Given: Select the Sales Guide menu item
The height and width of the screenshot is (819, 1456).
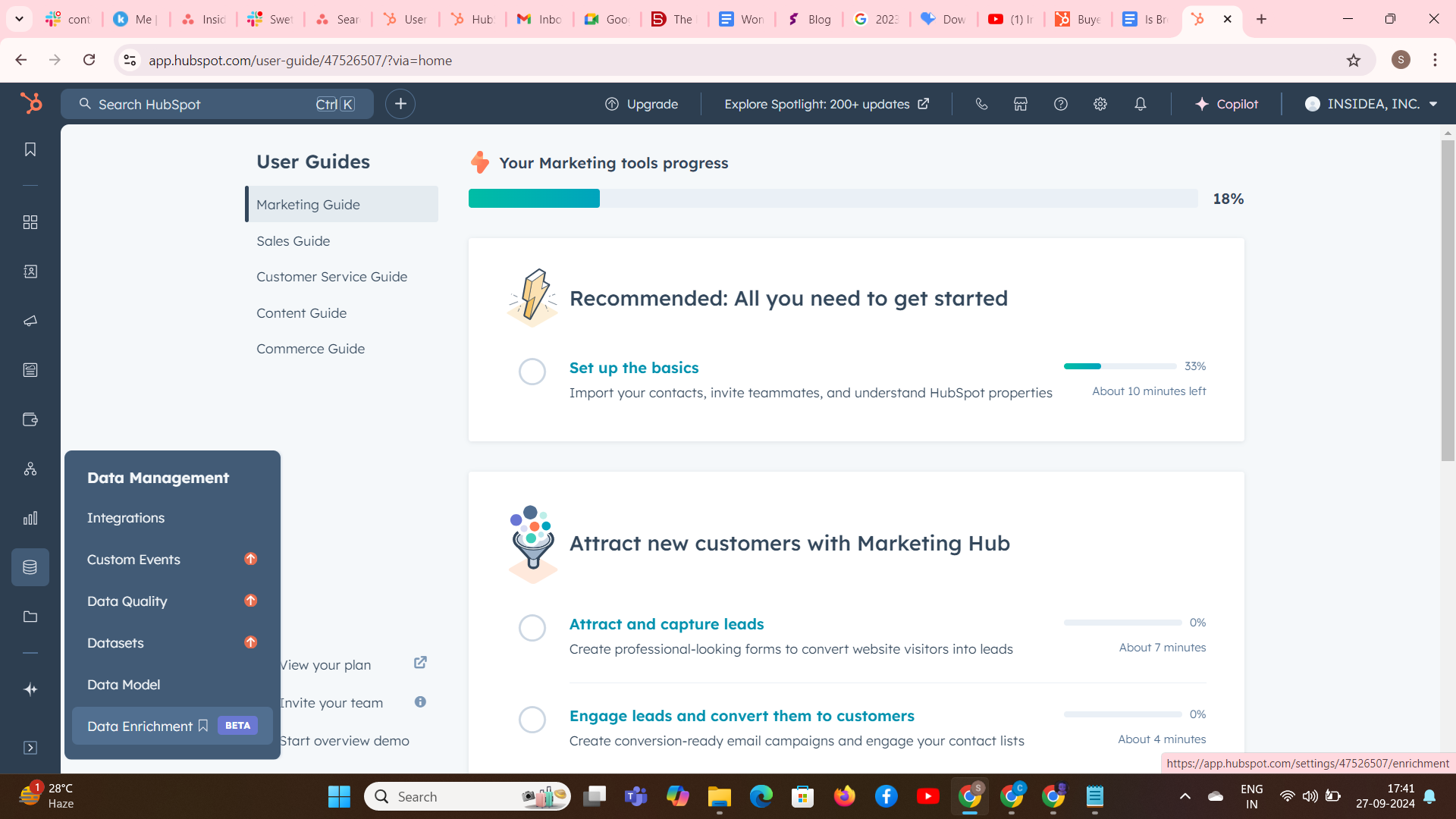Looking at the screenshot, I should pos(293,240).
